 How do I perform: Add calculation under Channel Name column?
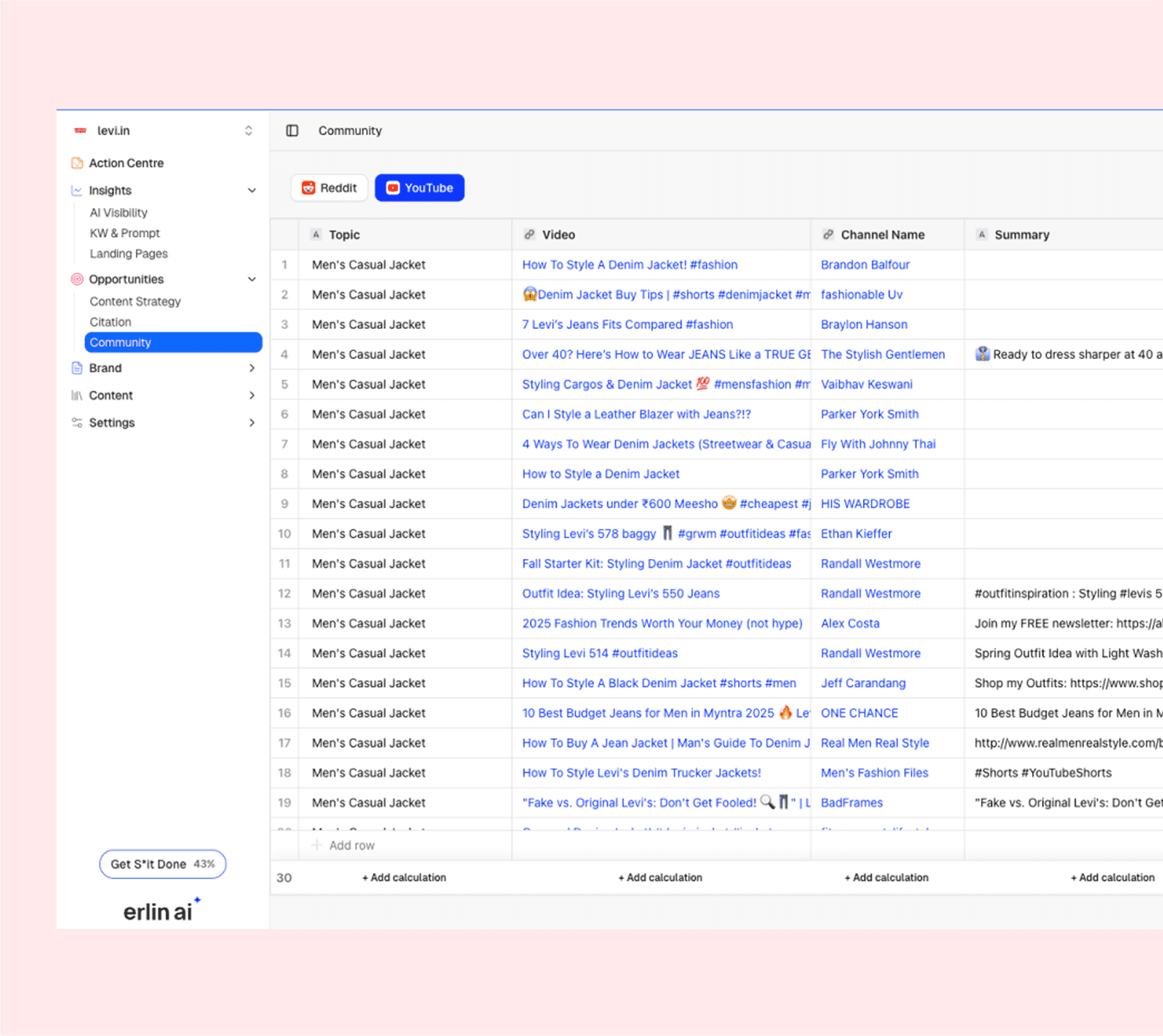coord(886,878)
